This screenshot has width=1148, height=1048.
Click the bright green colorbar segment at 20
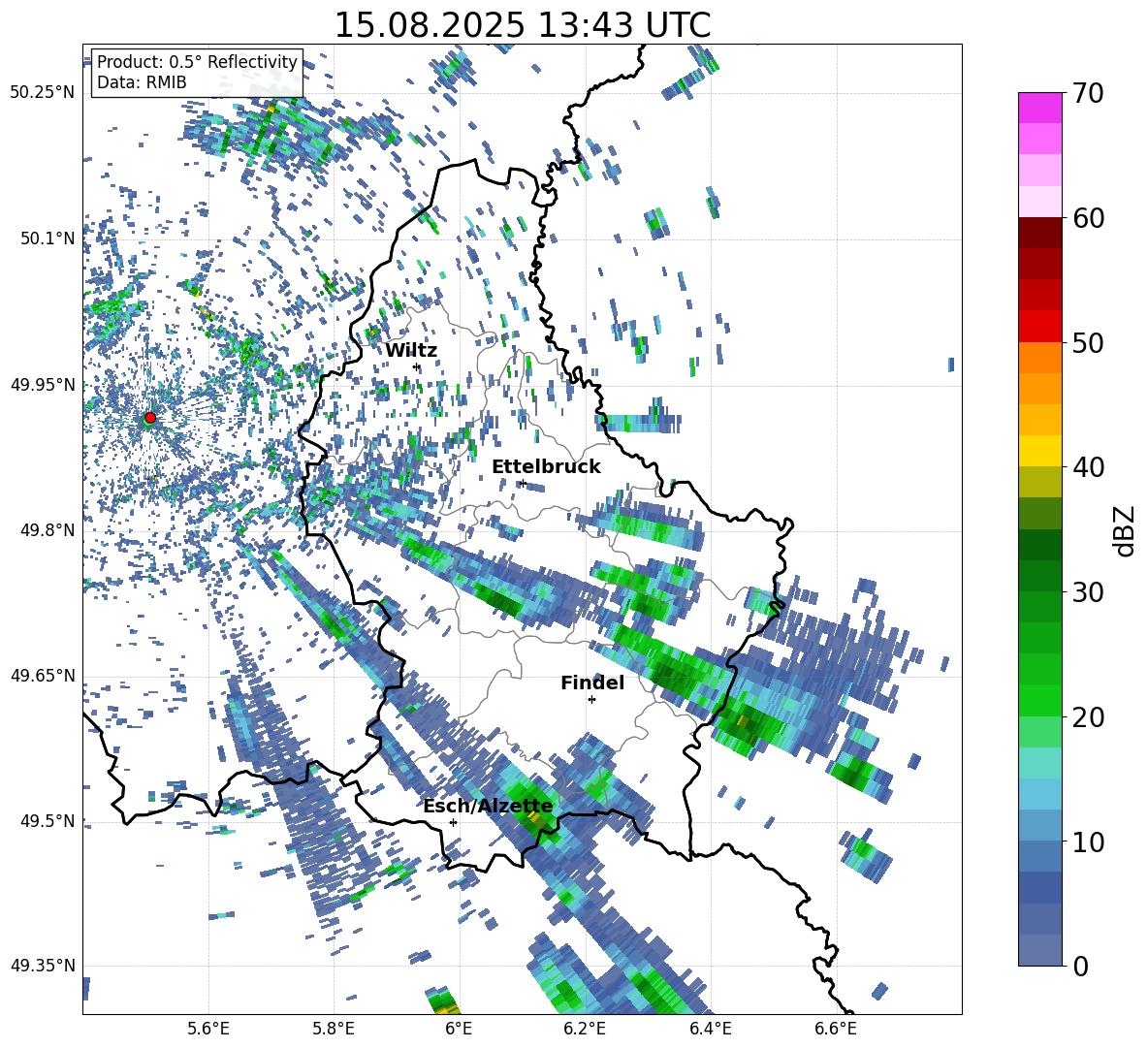(x=1039, y=700)
